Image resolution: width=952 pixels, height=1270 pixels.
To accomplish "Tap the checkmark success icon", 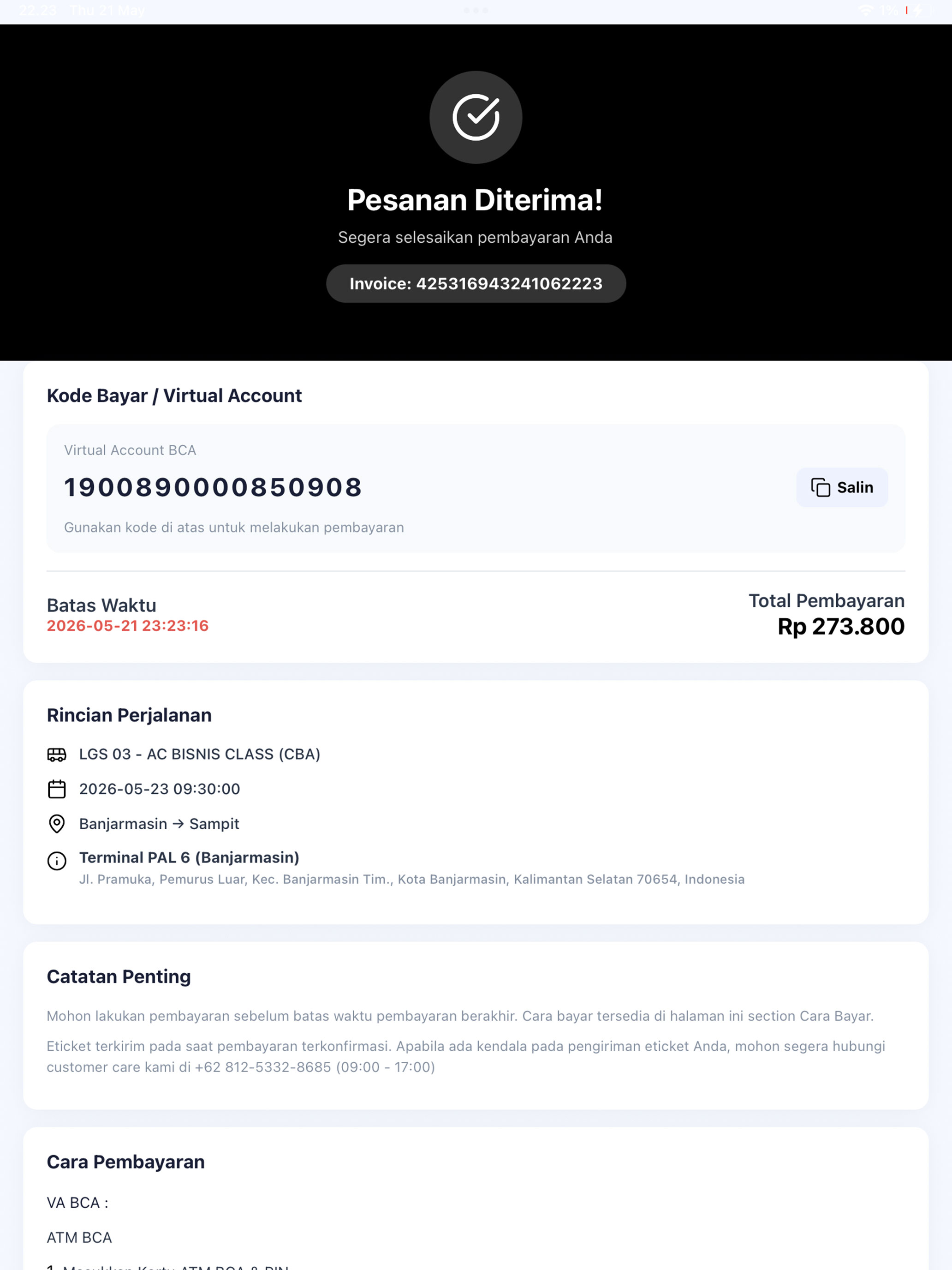I will [x=476, y=117].
